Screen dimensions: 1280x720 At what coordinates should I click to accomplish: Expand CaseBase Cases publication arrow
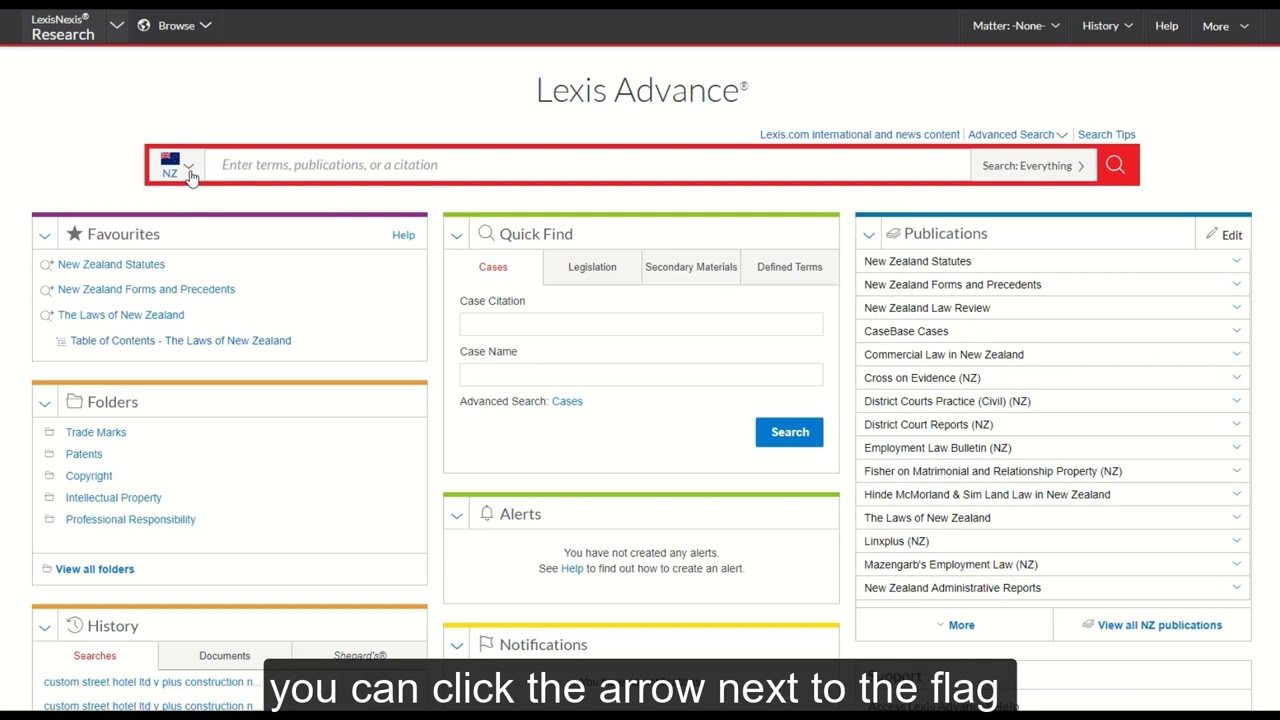point(1237,331)
